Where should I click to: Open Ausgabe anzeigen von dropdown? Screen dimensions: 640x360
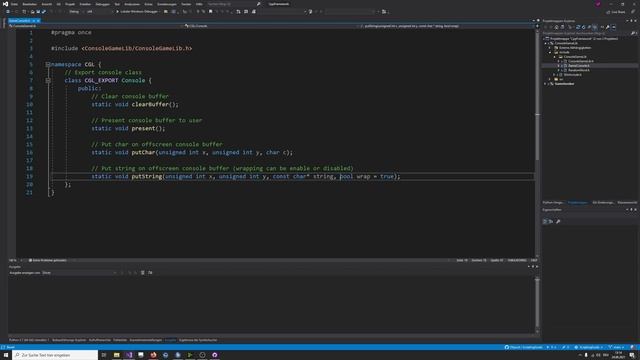coord(79,273)
